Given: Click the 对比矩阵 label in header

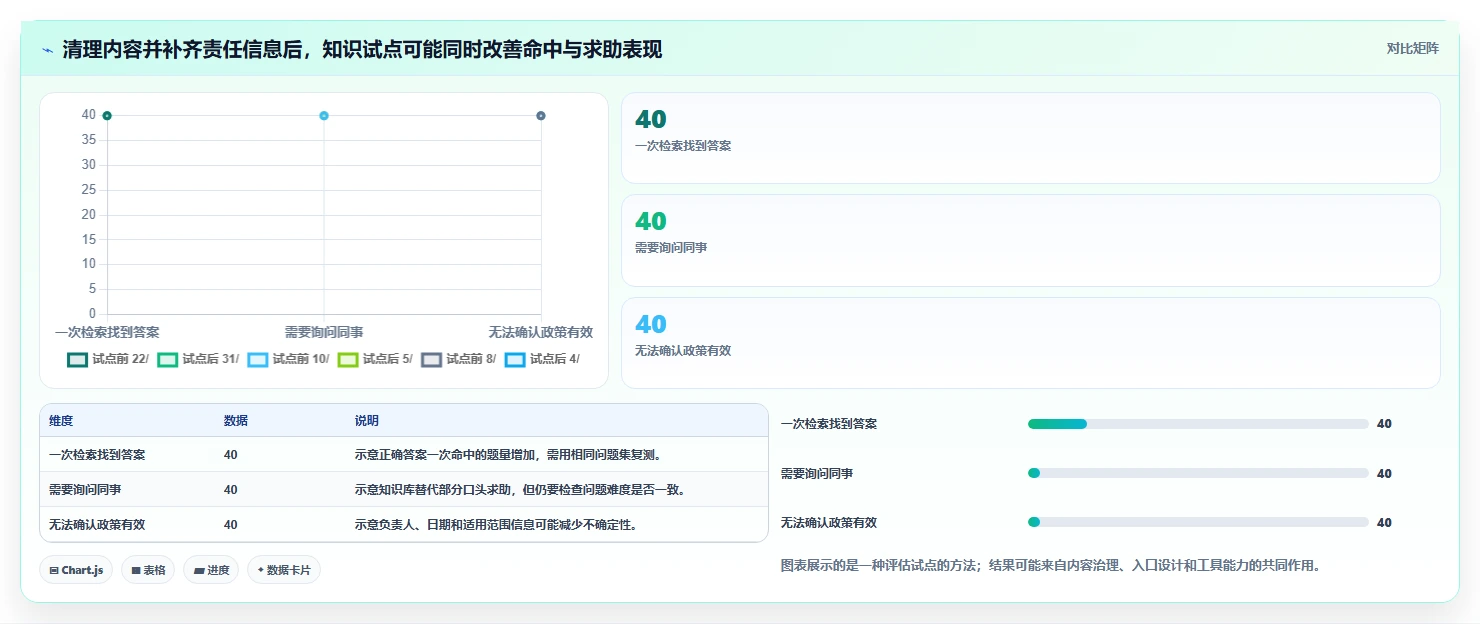Looking at the screenshot, I should 1412,48.
